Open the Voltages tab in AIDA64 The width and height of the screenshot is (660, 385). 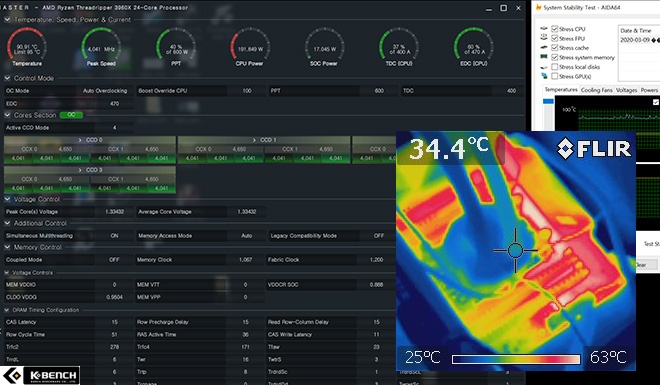click(626, 90)
